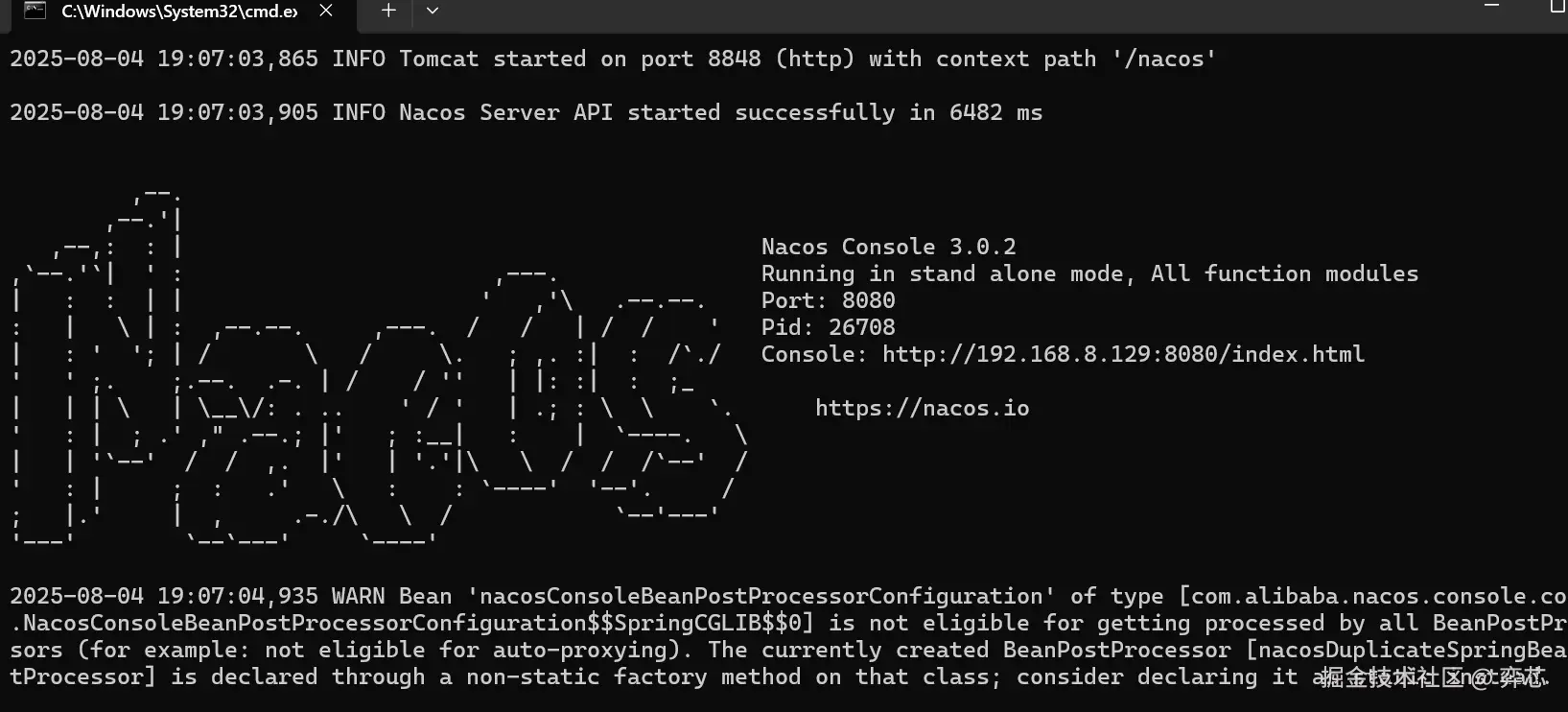1568x712 pixels.
Task: Click the Running in stand alone mode text
Action: tap(1088, 273)
